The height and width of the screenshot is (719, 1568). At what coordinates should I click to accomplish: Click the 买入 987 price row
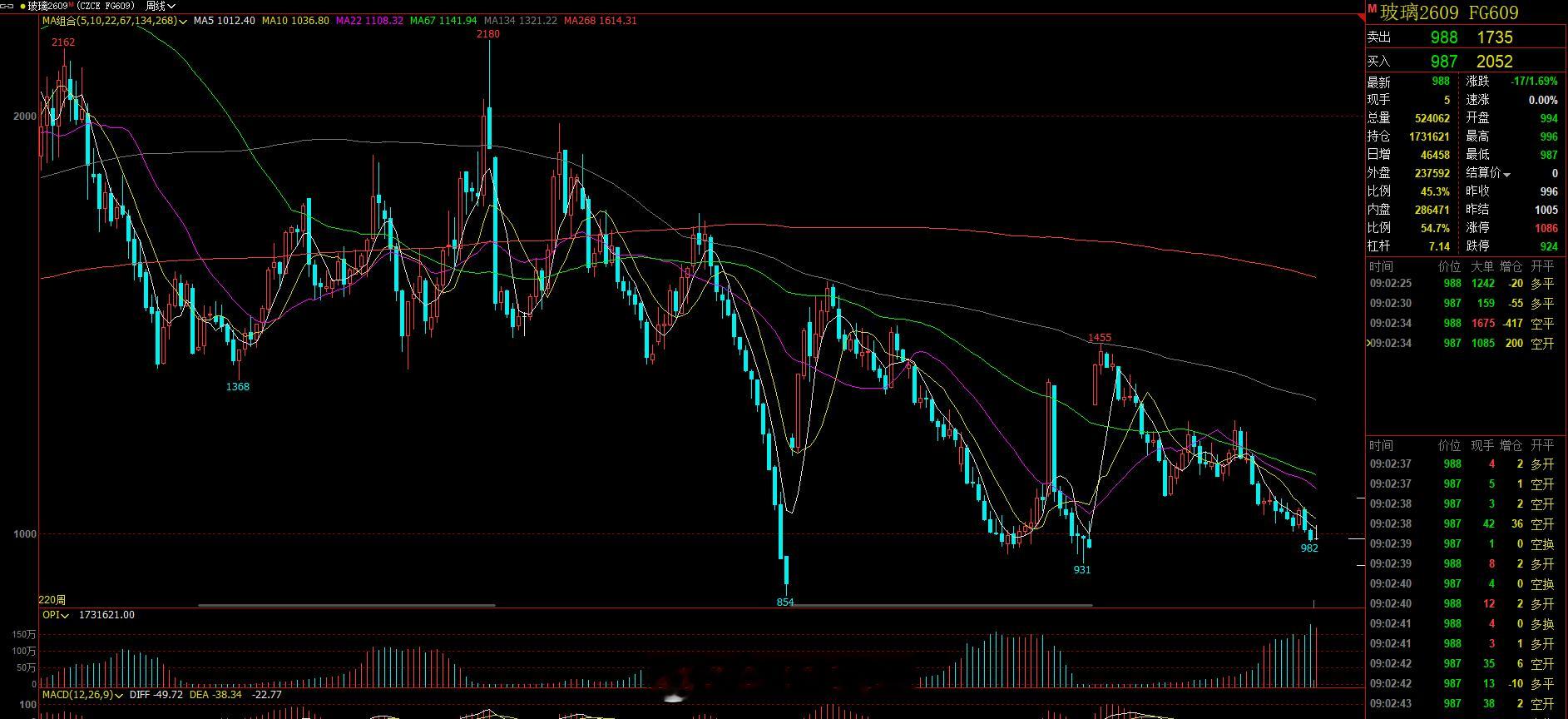click(x=1466, y=61)
